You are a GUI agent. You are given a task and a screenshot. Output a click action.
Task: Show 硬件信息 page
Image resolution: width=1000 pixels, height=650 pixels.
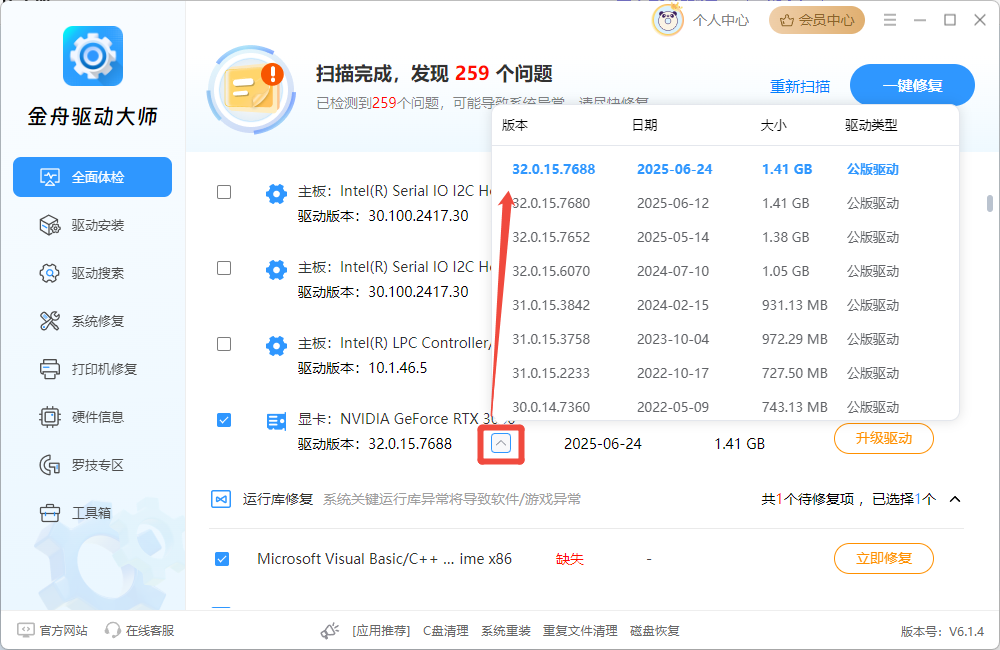92,417
